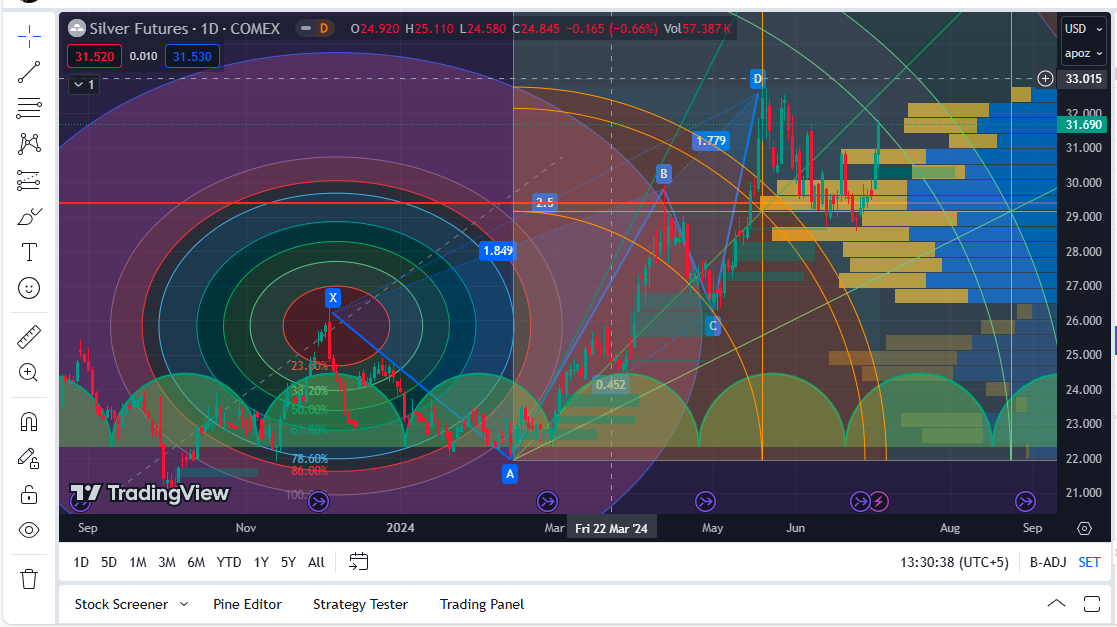Screen dimensions: 1117x627
Task: Select the A point of XABCD pattern
Action: (x=509, y=474)
